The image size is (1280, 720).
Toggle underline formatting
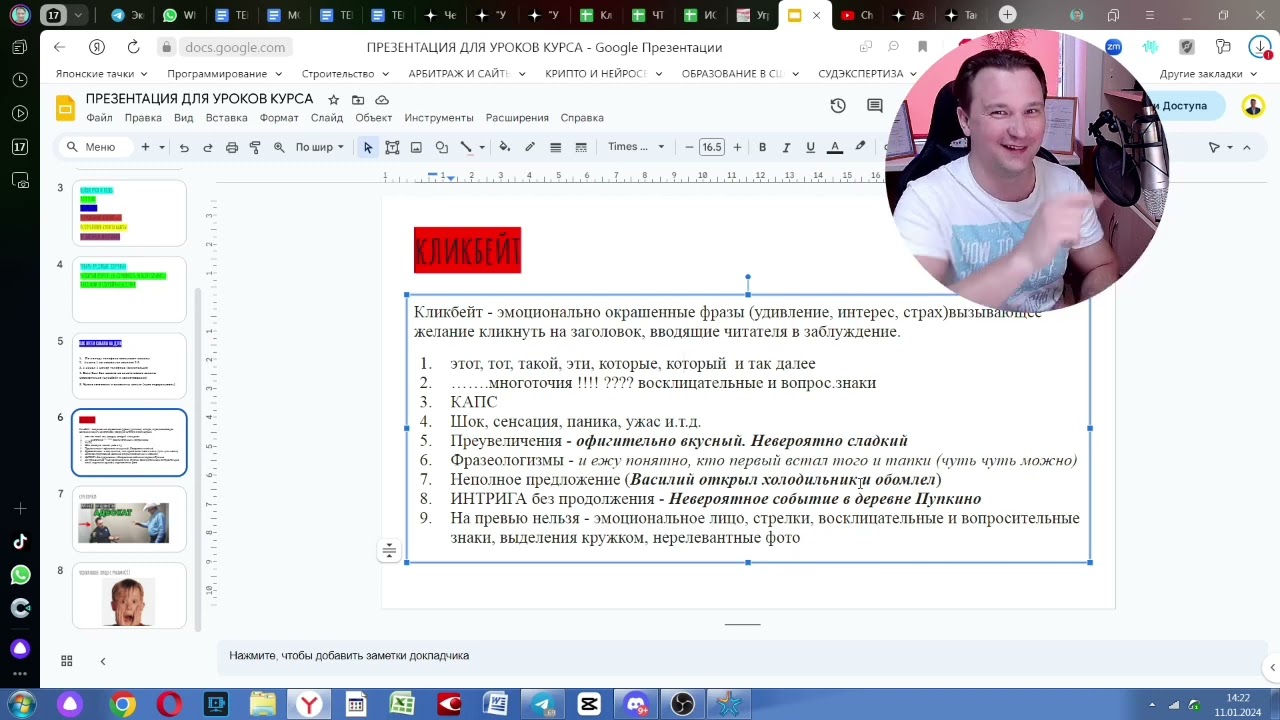tap(810, 147)
